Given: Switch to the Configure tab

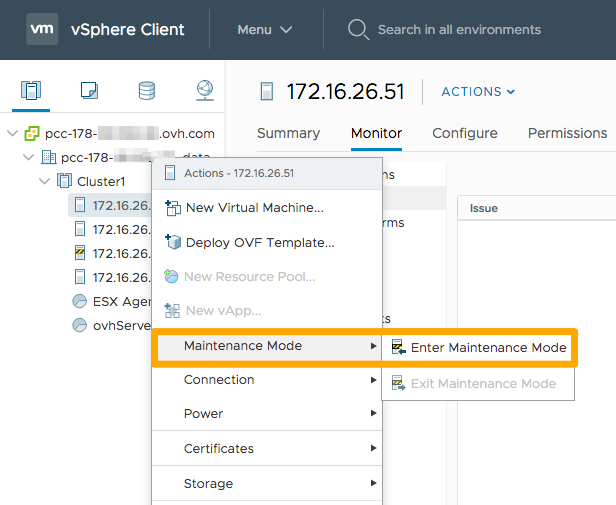Looking at the screenshot, I should click(x=464, y=133).
